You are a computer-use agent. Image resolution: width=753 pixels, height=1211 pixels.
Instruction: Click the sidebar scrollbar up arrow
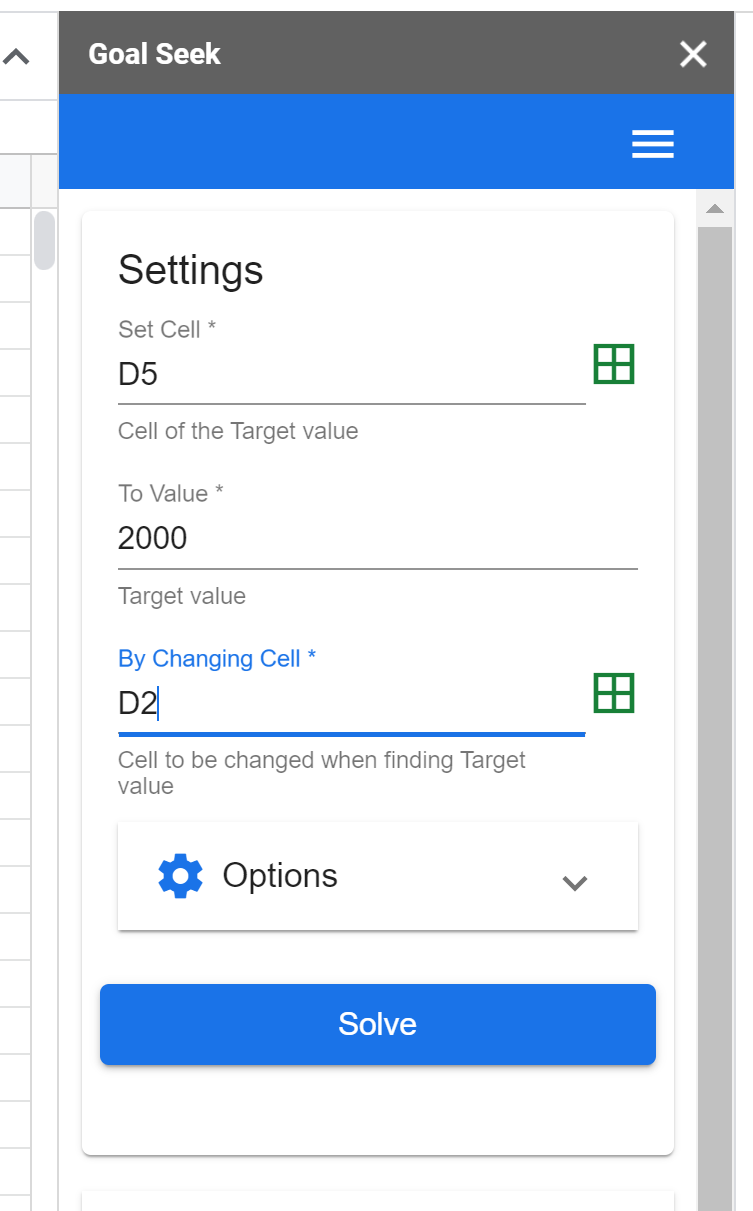pyautogui.click(x=714, y=209)
